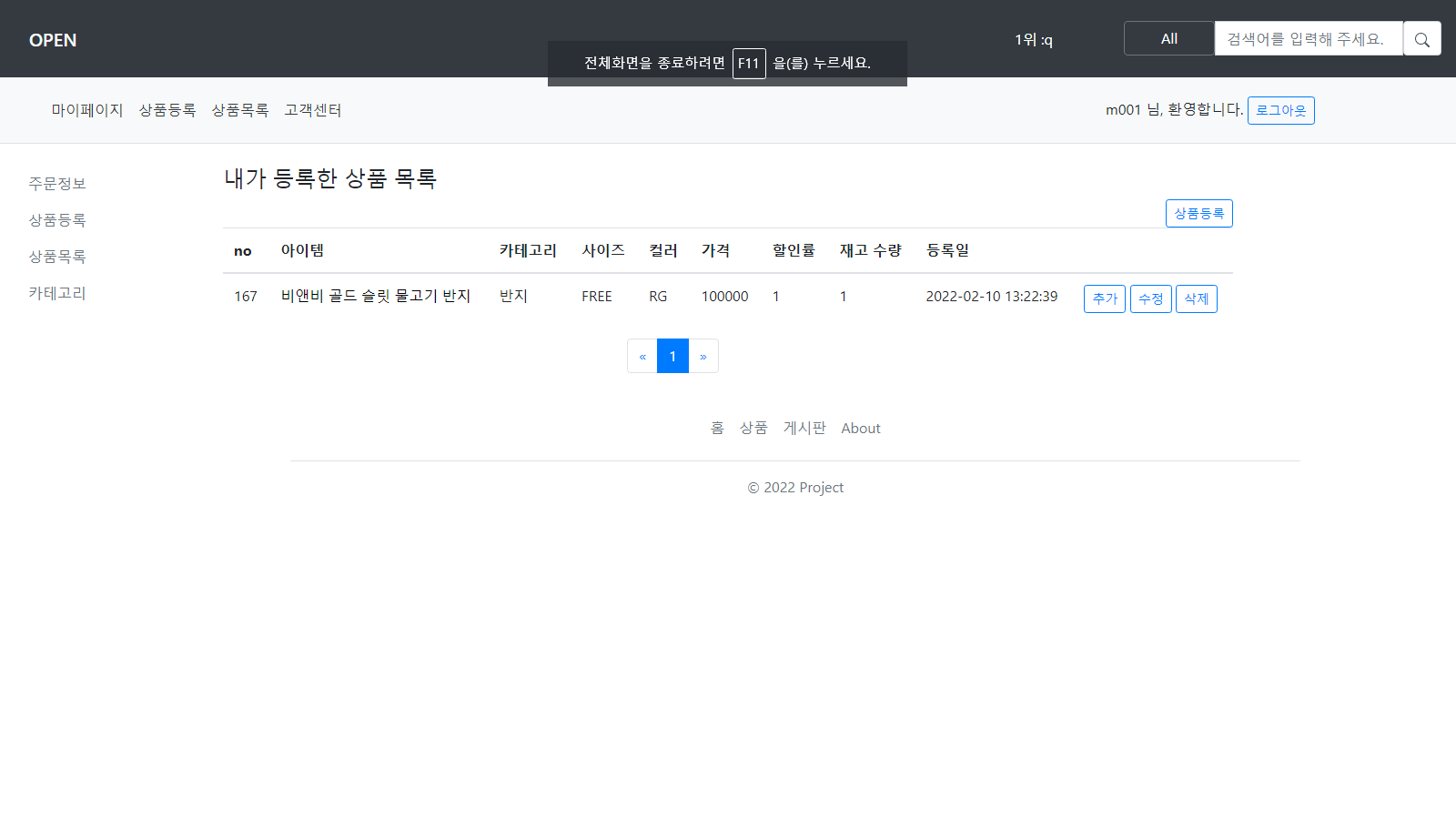Click the search magnifier icon
The image size is (1456, 819).
(x=1421, y=38)
